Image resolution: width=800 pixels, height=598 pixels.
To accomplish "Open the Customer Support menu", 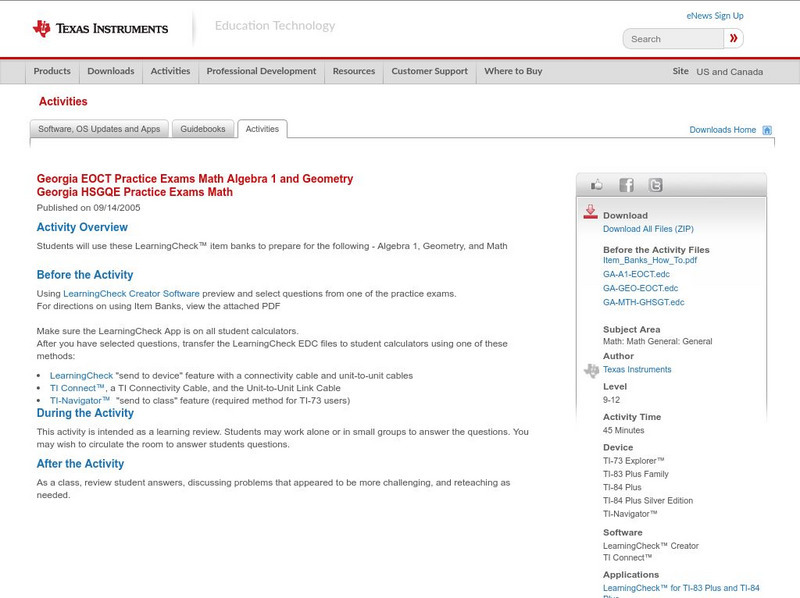I will click(x=428, y=71).
